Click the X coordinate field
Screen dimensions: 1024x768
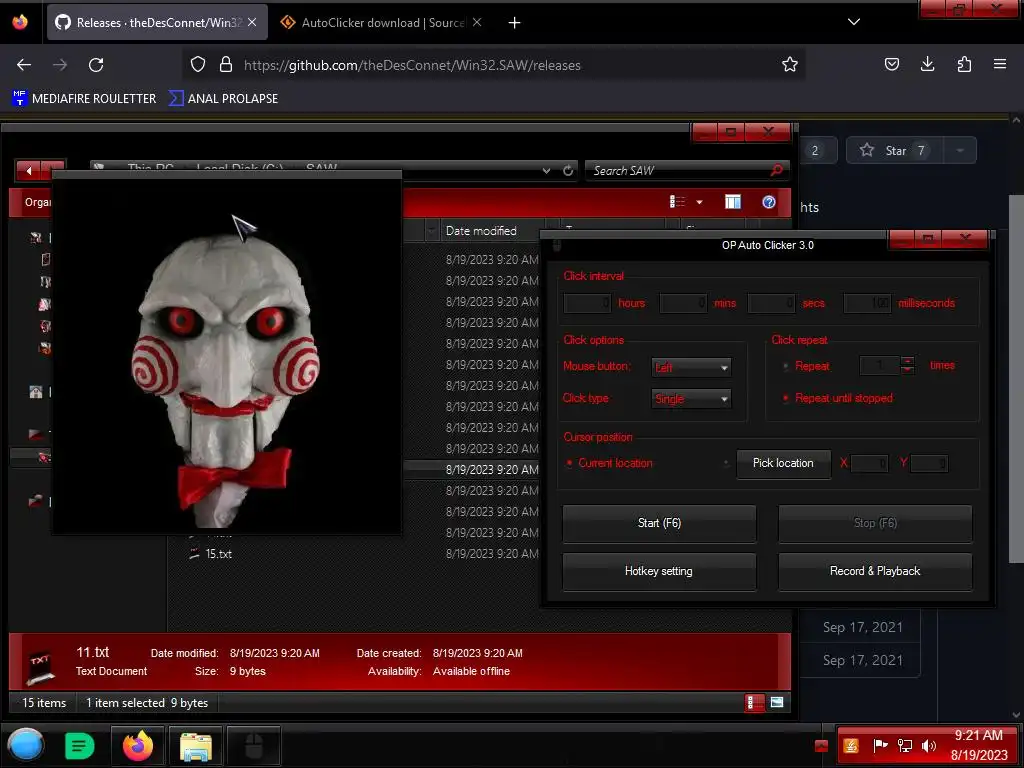pyautogui.click(x=869, y=464)
